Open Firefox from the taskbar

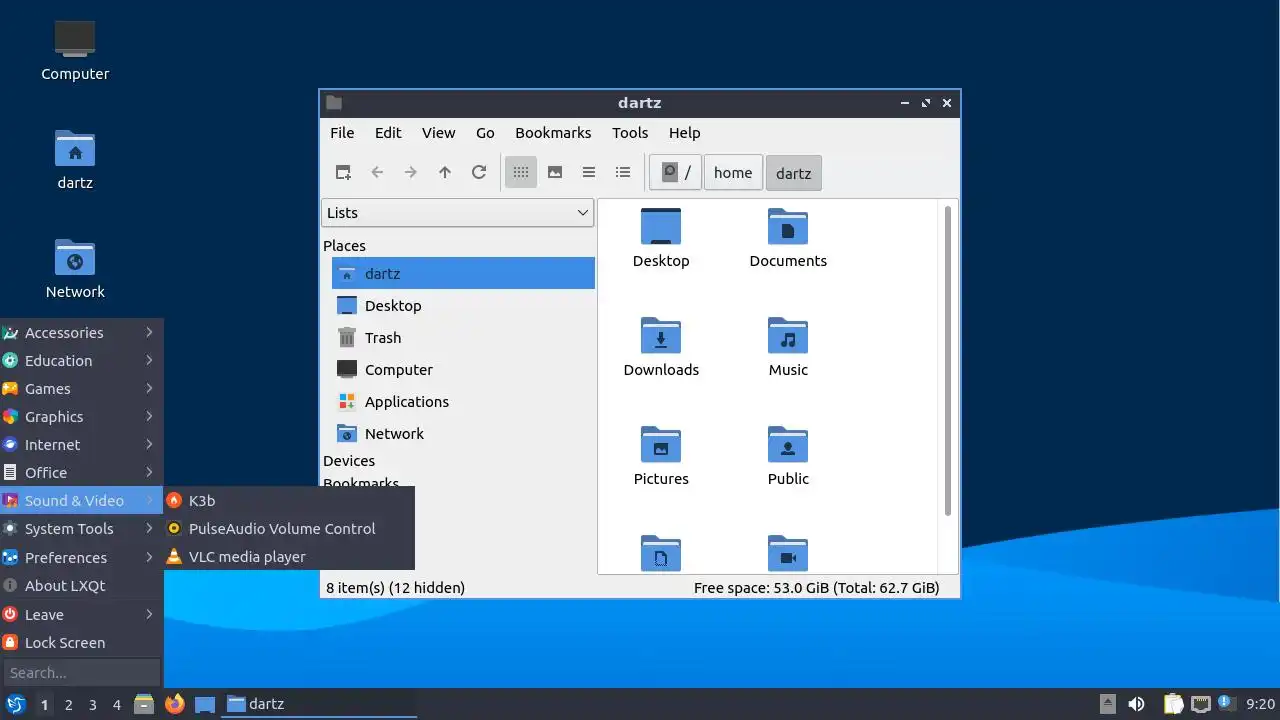tap(175, 704)
